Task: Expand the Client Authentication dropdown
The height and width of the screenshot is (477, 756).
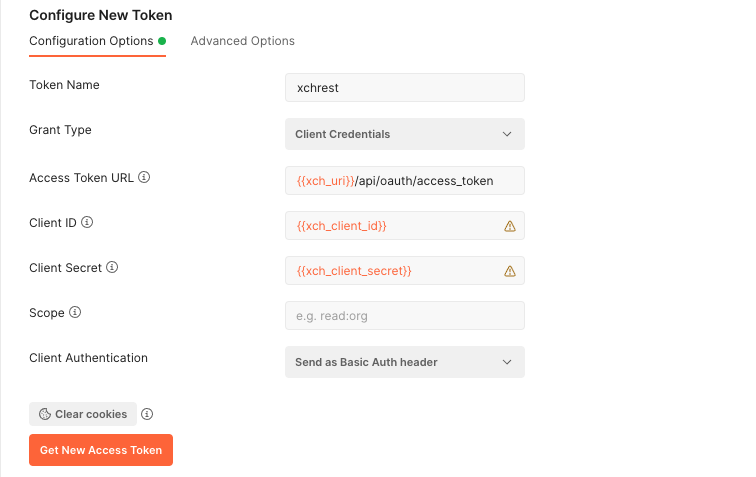Action: (x=404, y=362)
